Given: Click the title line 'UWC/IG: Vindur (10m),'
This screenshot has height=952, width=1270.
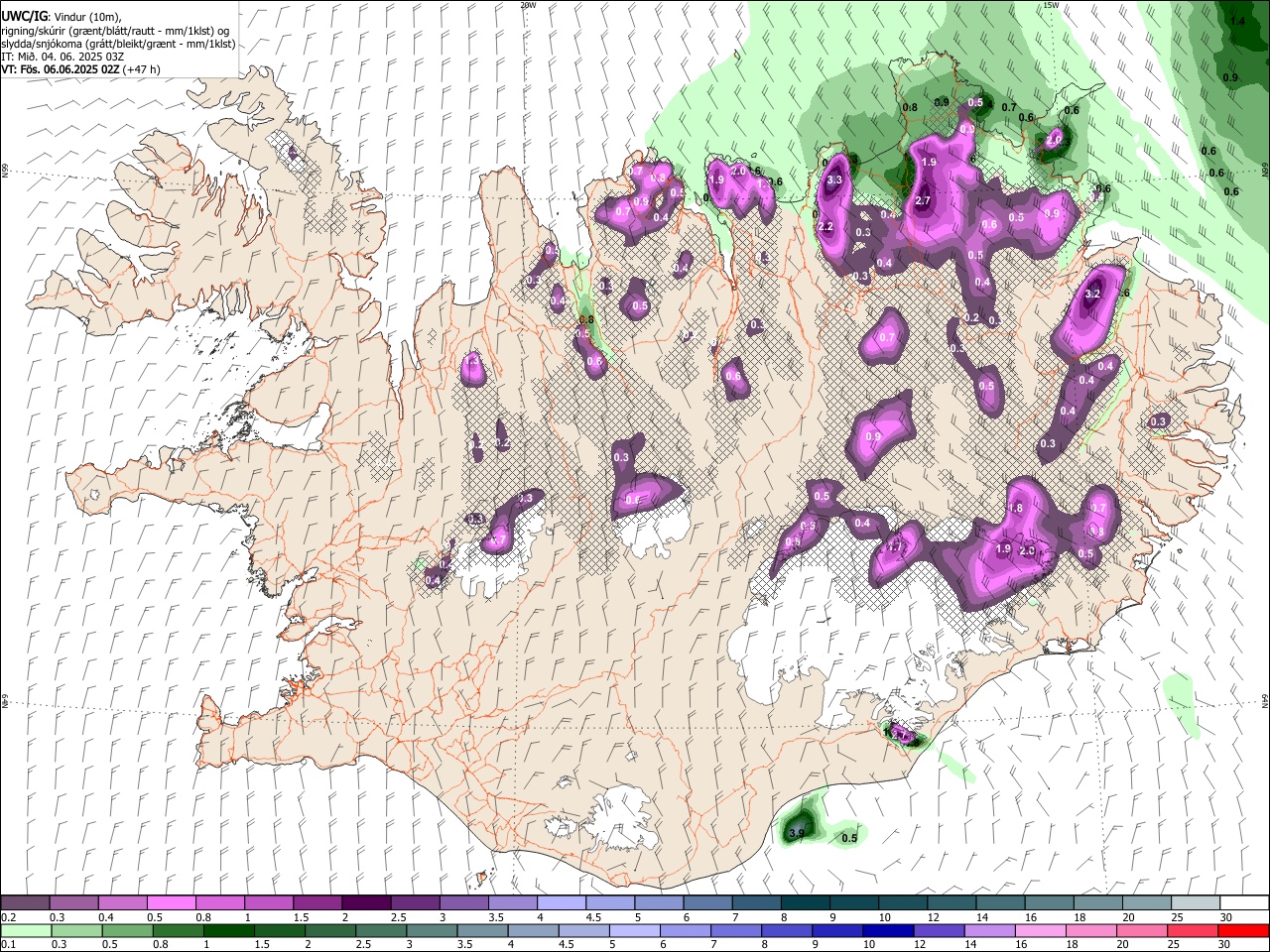Looking at the screenshot, I should tap(61, 17).
